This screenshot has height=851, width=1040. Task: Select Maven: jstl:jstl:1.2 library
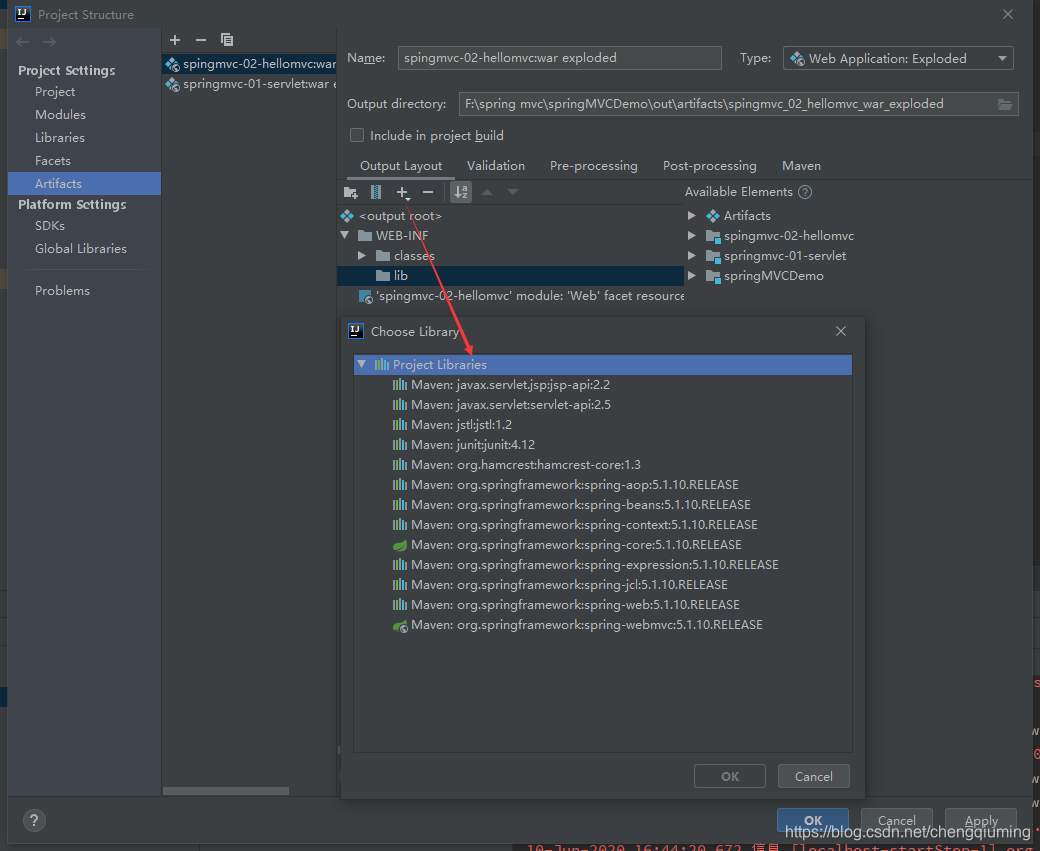coord(602,425)
